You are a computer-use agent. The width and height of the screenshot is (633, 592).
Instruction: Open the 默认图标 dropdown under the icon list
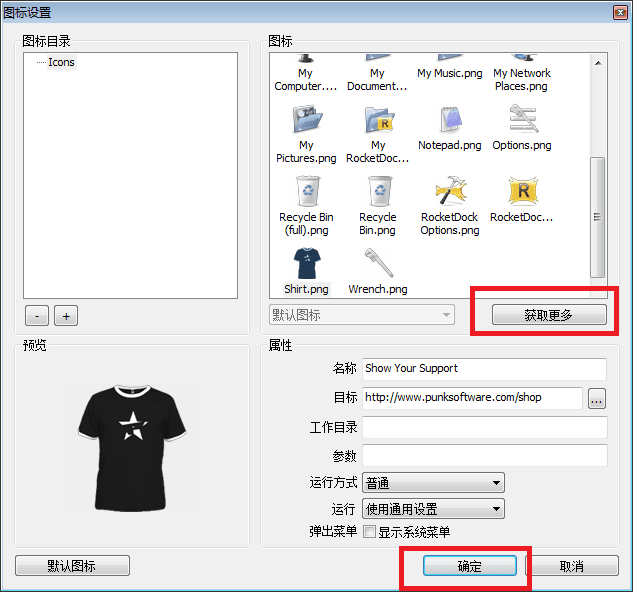click(362, 315)
